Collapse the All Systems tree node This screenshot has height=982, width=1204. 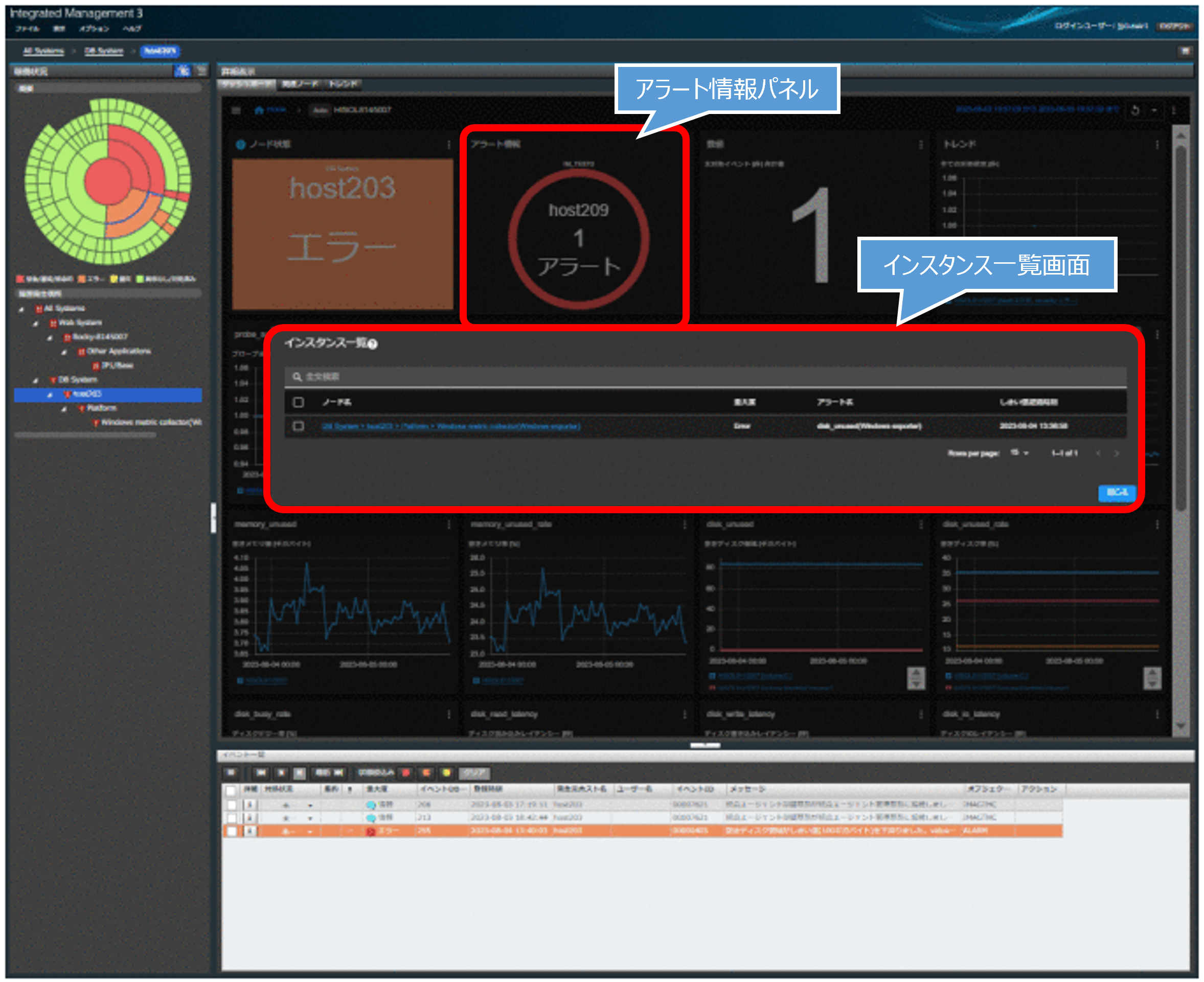coord(21,309)
